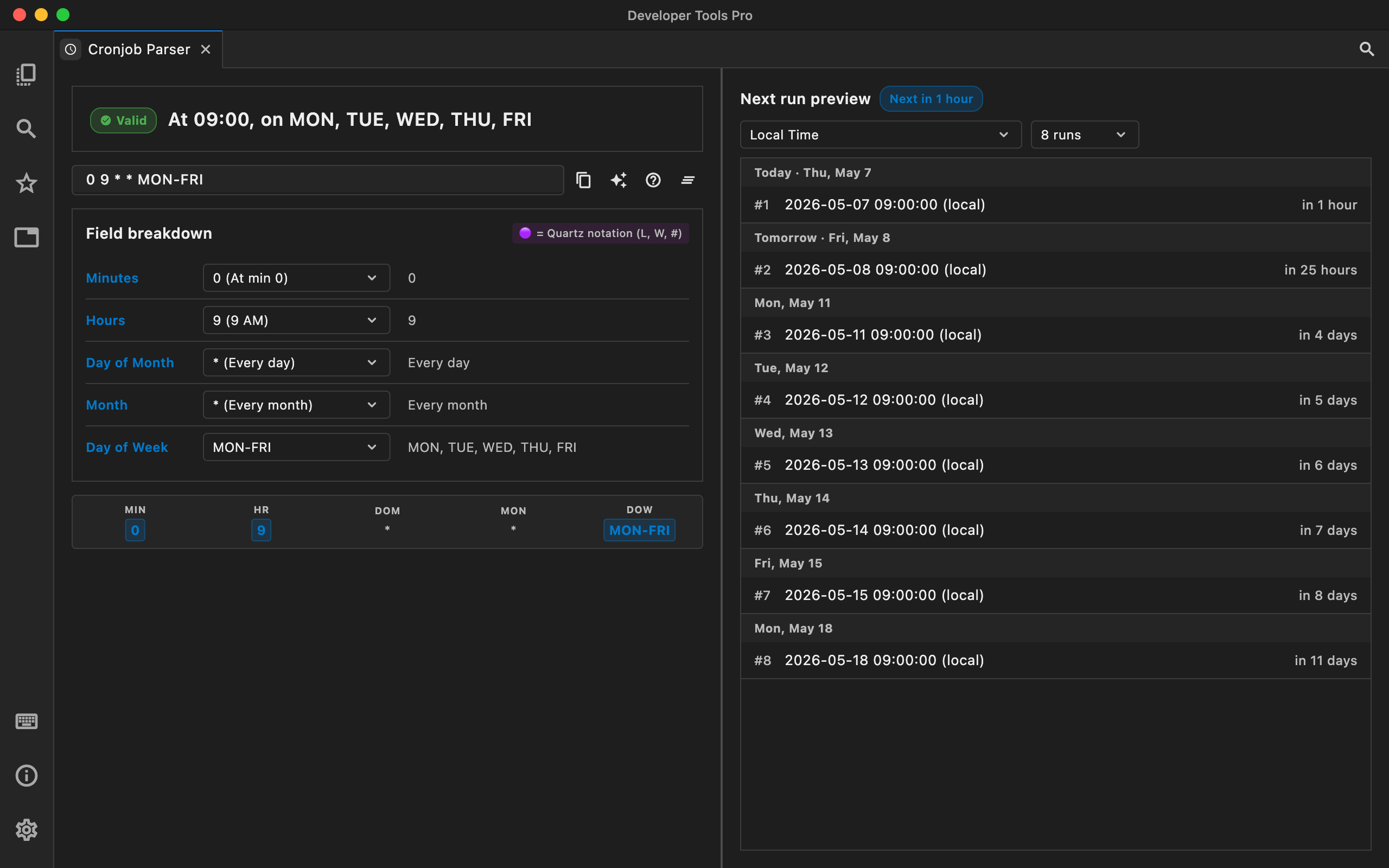
Task: Open the Hours dropdown
Action: tap(296, 320)
